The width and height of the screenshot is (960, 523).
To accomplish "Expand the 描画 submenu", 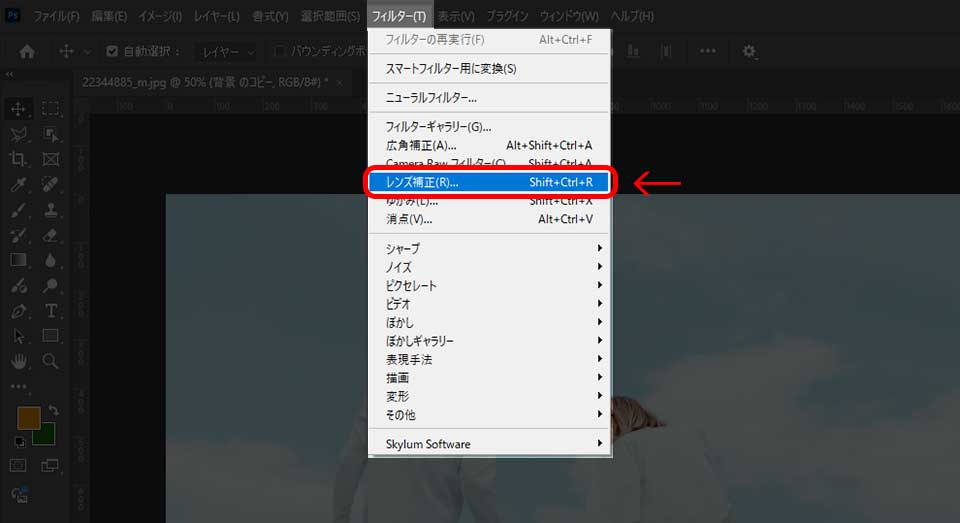I will pyautogui.click(x=489, y=378).
